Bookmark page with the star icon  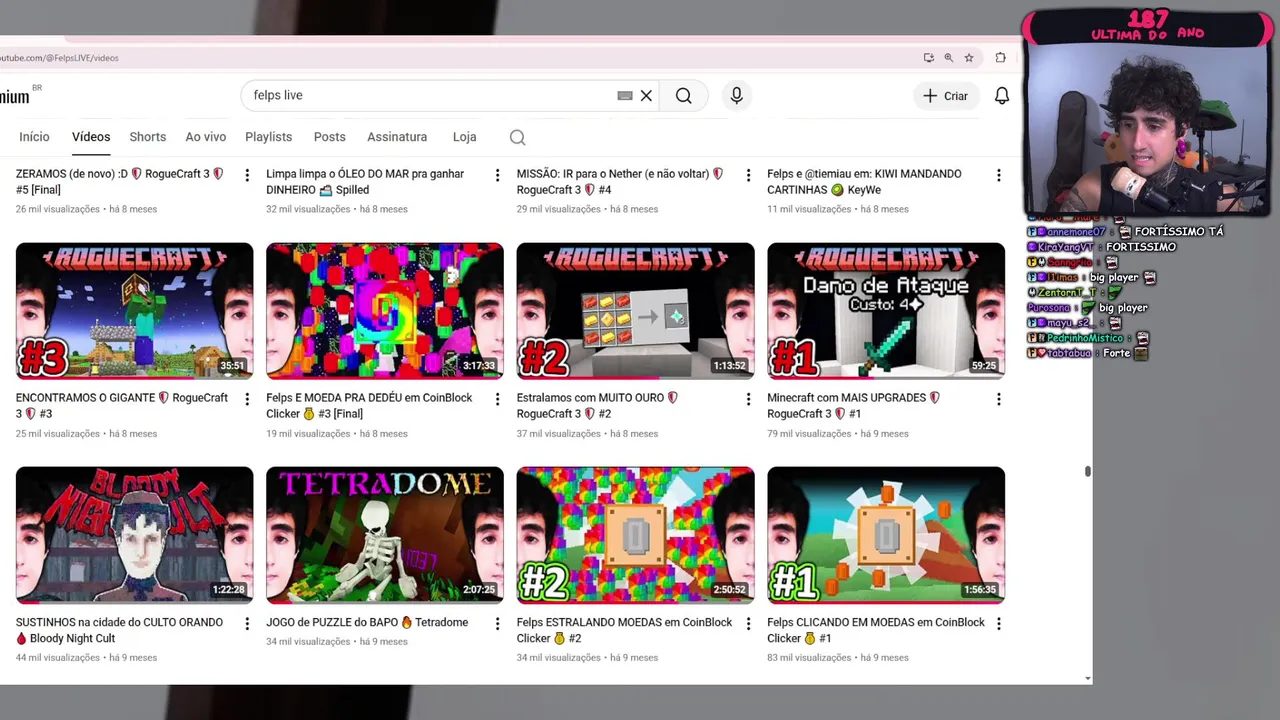tap(968, 58)
